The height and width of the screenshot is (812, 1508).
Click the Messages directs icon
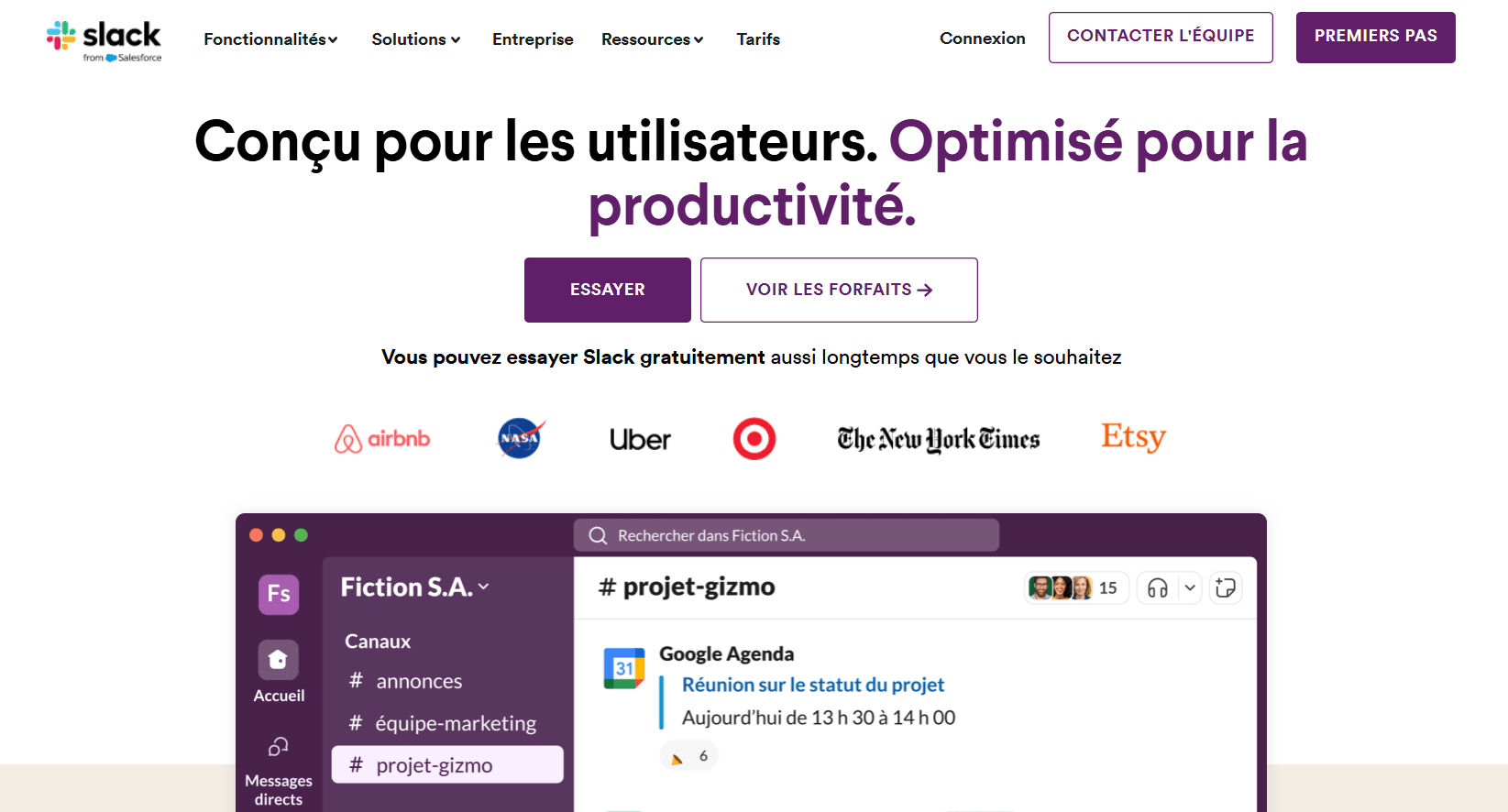279,747
